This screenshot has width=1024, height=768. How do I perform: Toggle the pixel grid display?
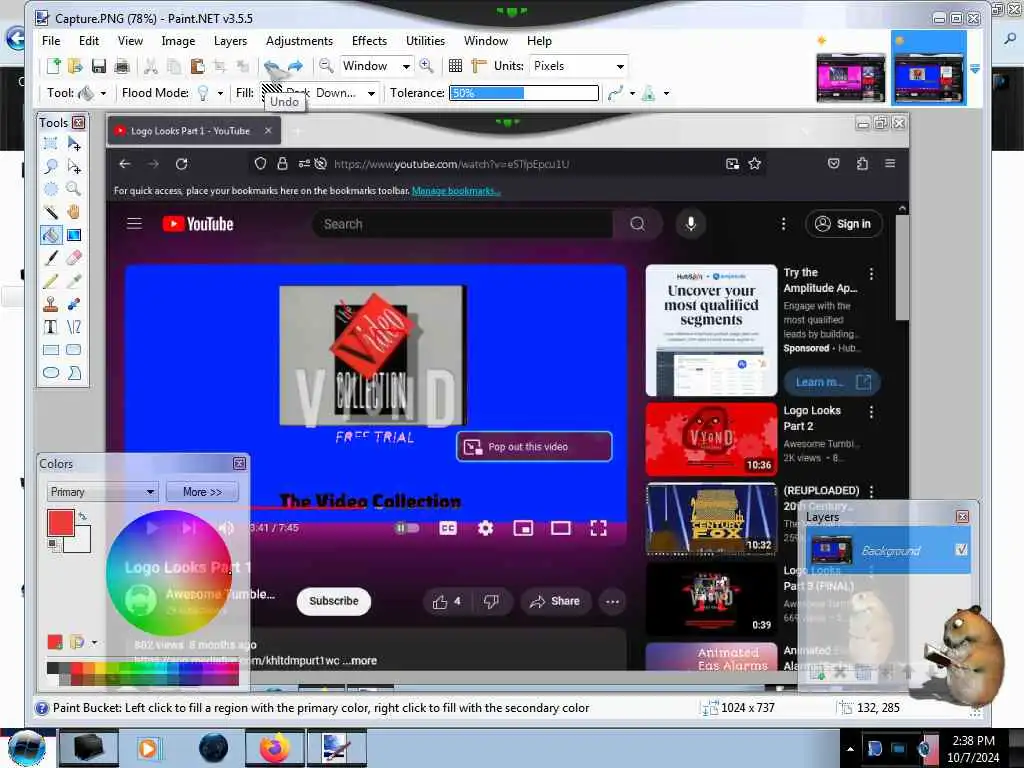pyautogui.click(x=456, y=66)
